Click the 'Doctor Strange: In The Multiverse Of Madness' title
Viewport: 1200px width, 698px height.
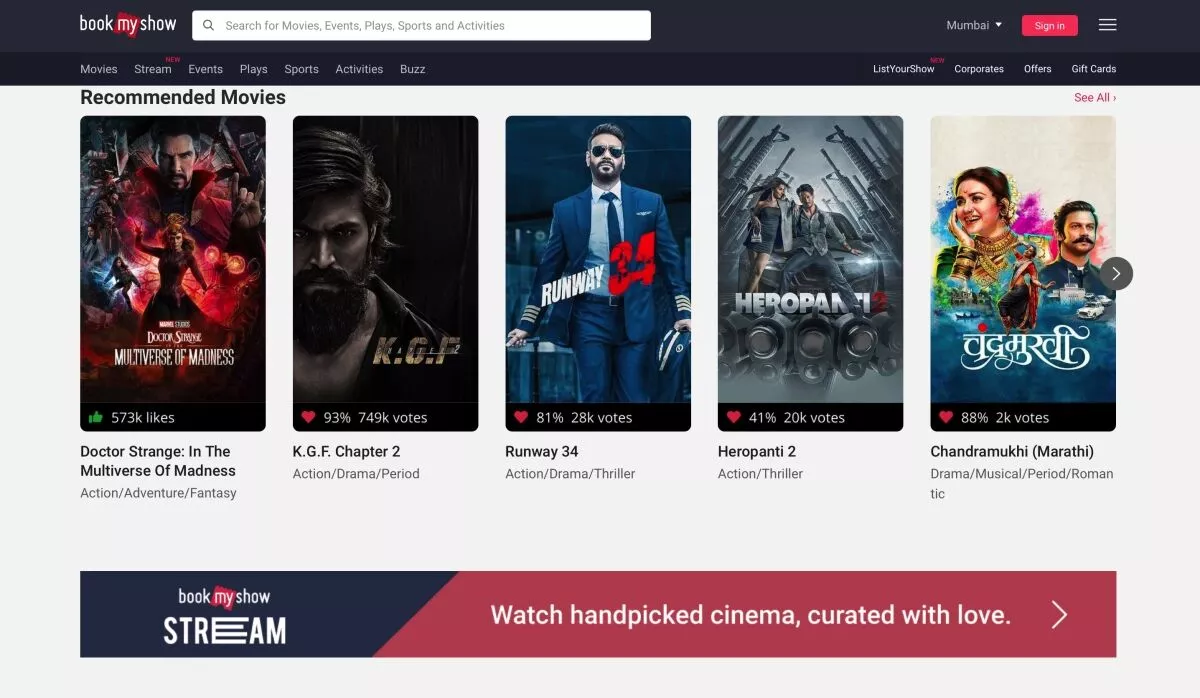158,461
